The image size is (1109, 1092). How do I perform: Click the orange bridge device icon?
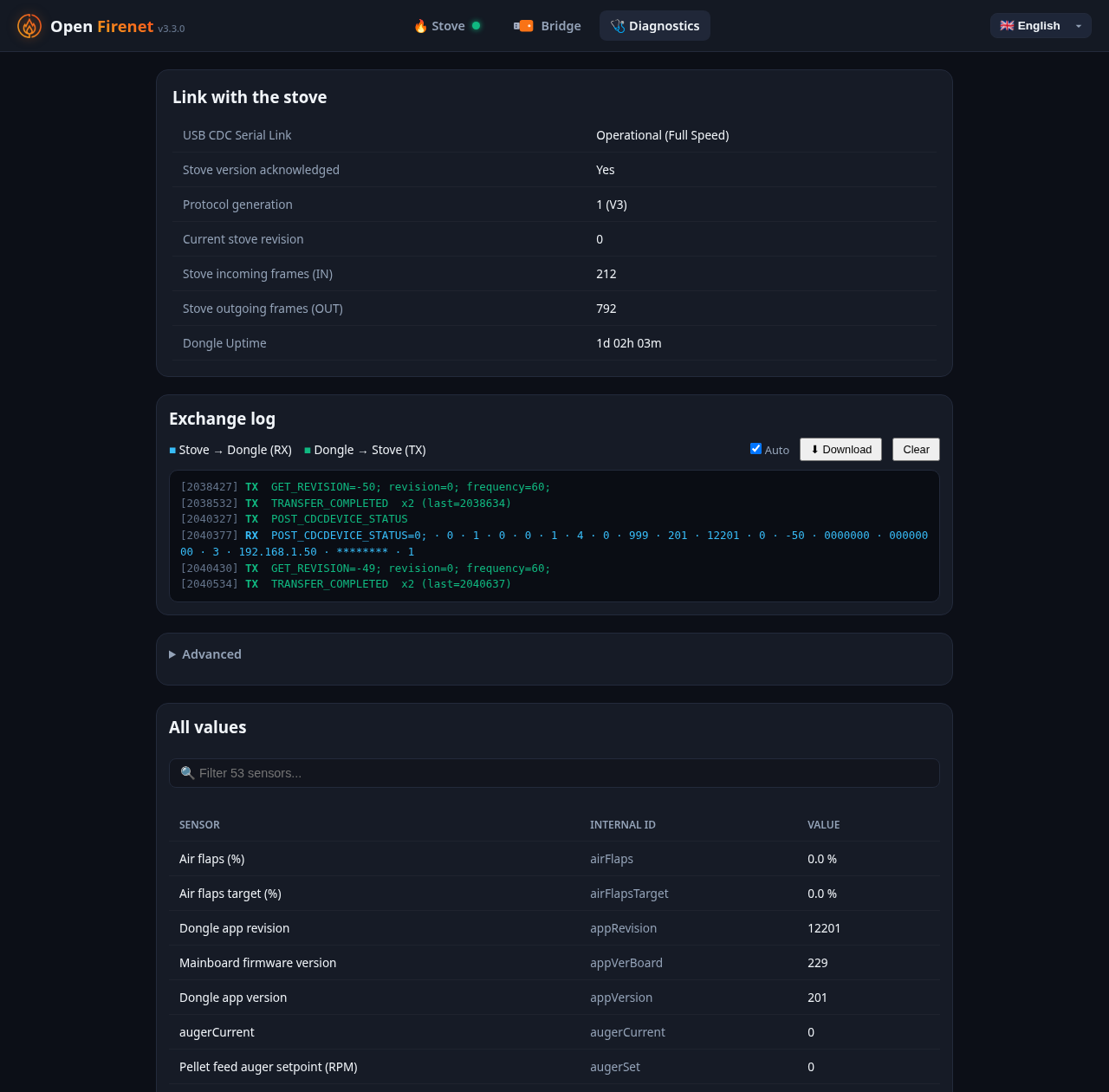(x=523, y=26)
